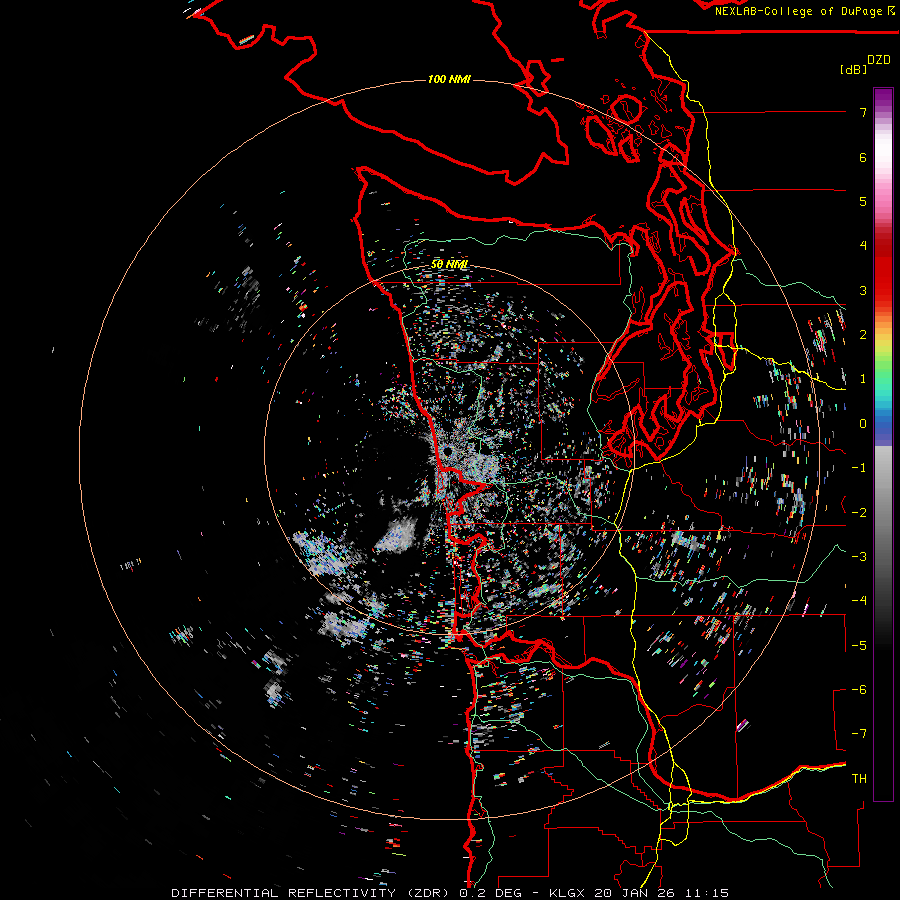Image resolution: width=900 pixels, height=900 pixels.
Task: Select the 4 value on the dB scale
Action: click(x=863, y=246)
